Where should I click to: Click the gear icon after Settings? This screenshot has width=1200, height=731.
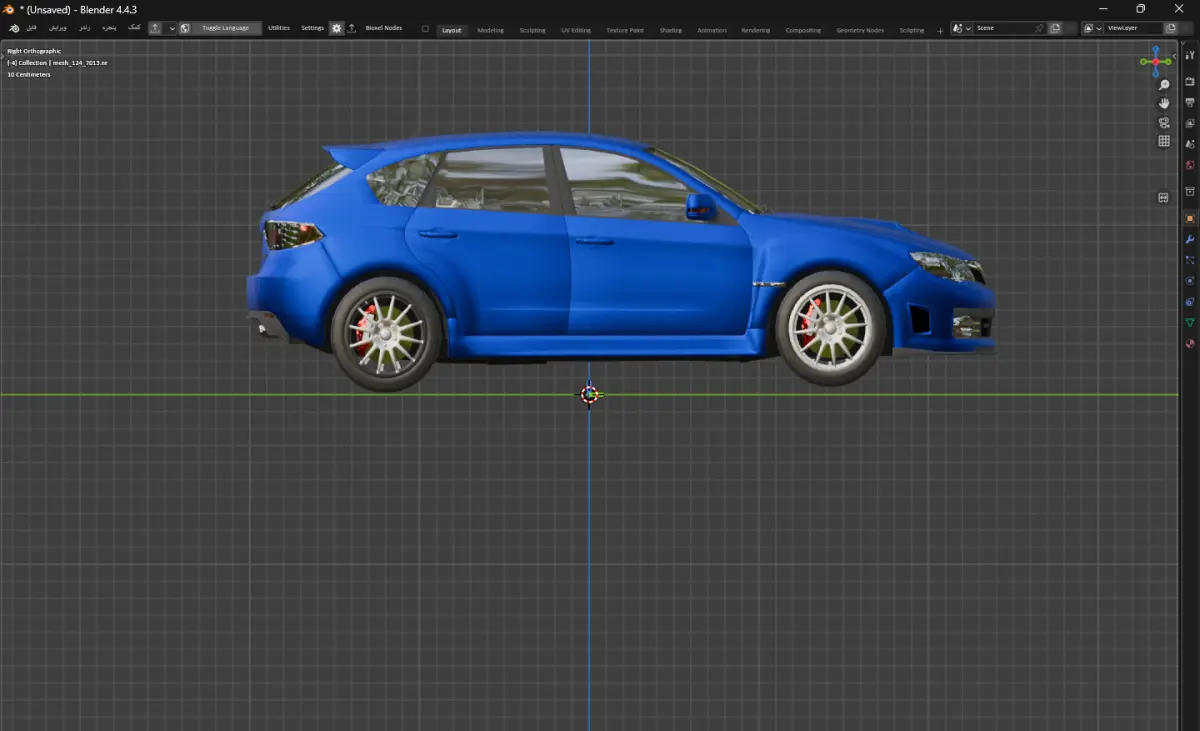coord(337,28)
